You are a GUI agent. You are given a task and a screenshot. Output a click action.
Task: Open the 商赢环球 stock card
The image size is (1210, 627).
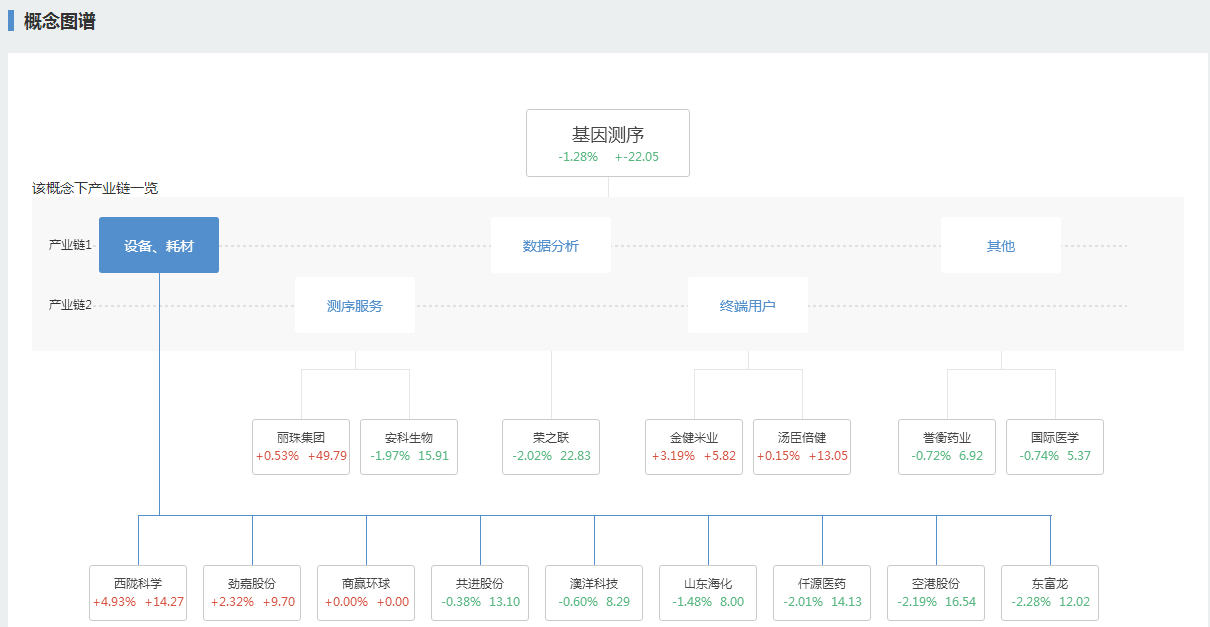[x=366, y=593]
